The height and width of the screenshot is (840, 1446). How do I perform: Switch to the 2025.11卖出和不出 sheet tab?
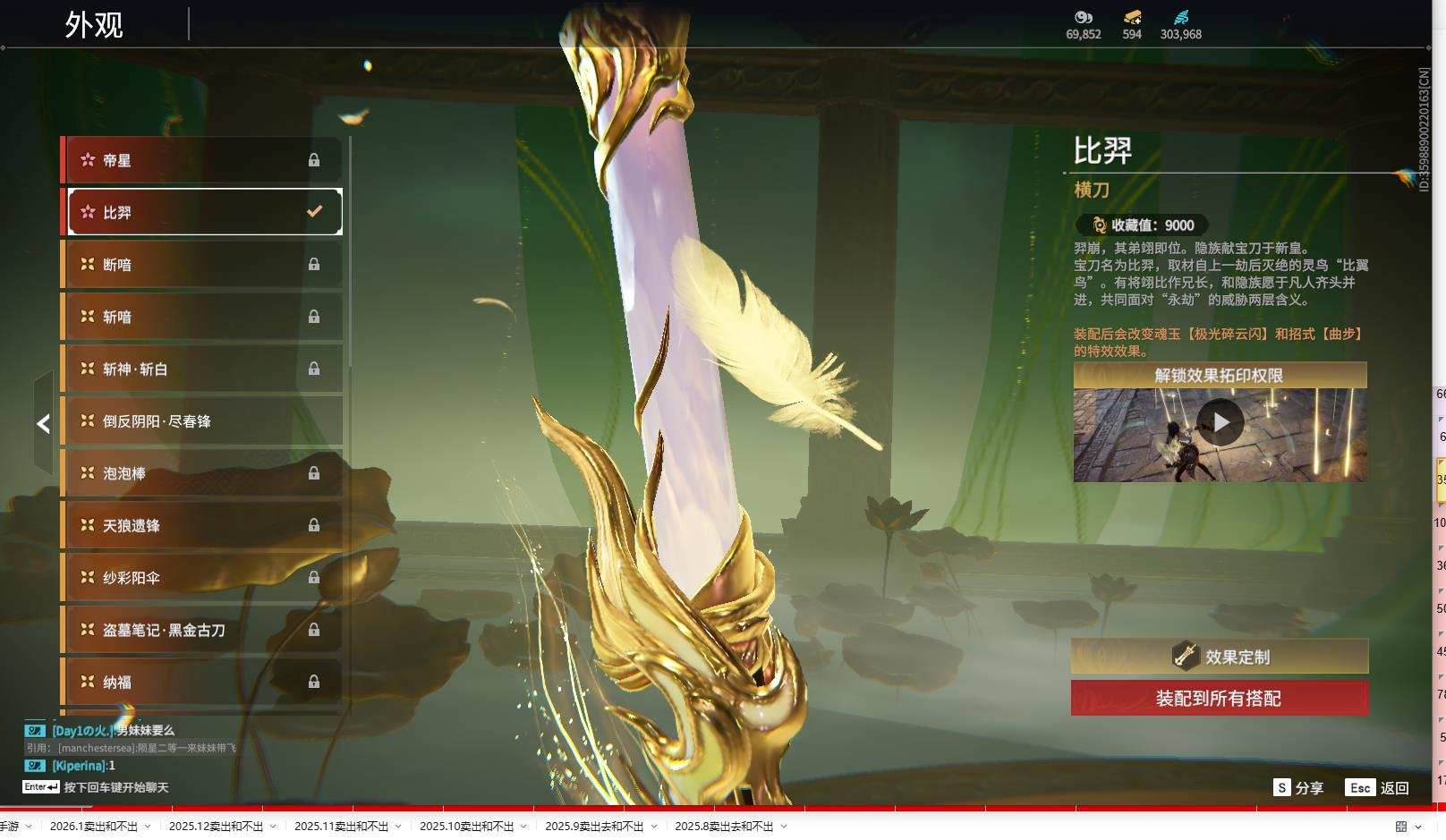[342, 827]
